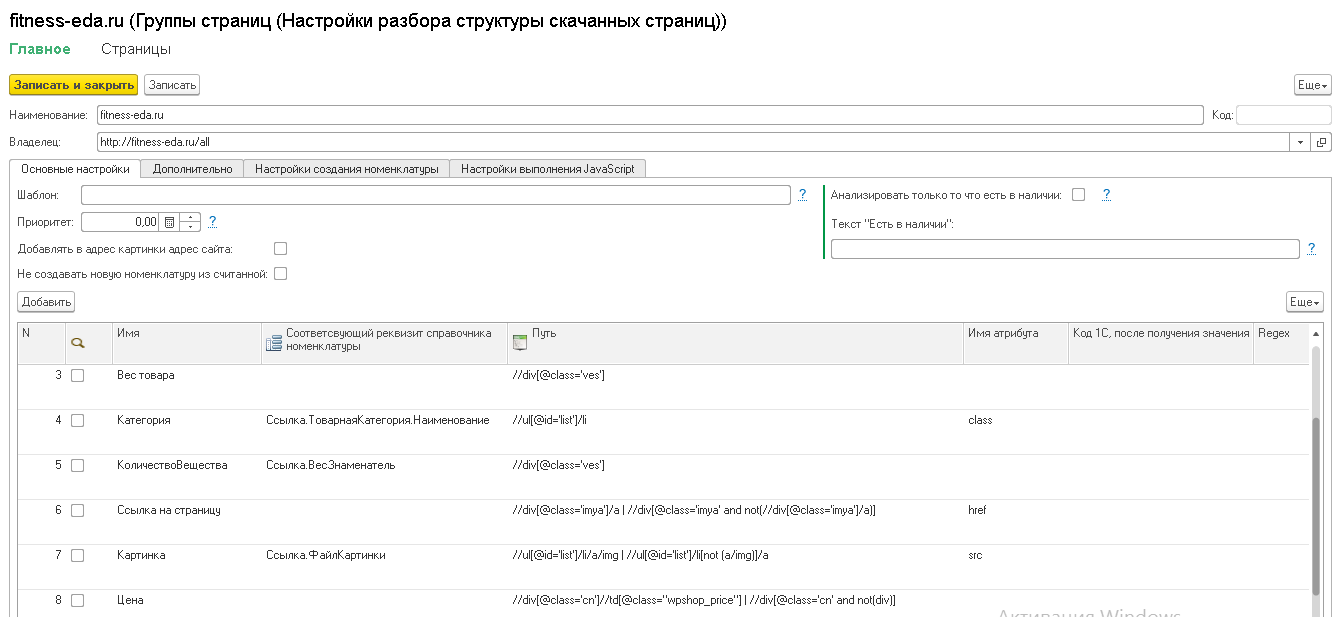Image resolution: width=1336 pixels, height=617 pixels.
Task: Open Владелец link with open-form icon
Action: (x=1321, y=142)
